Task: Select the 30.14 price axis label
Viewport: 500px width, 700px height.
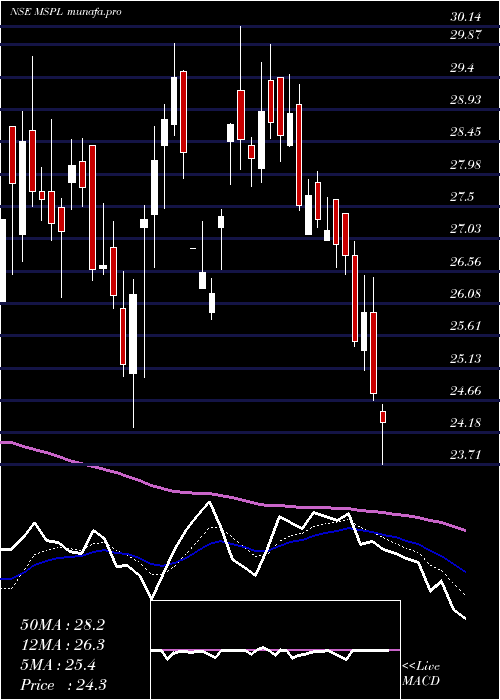Action: [x=466, y=17]
